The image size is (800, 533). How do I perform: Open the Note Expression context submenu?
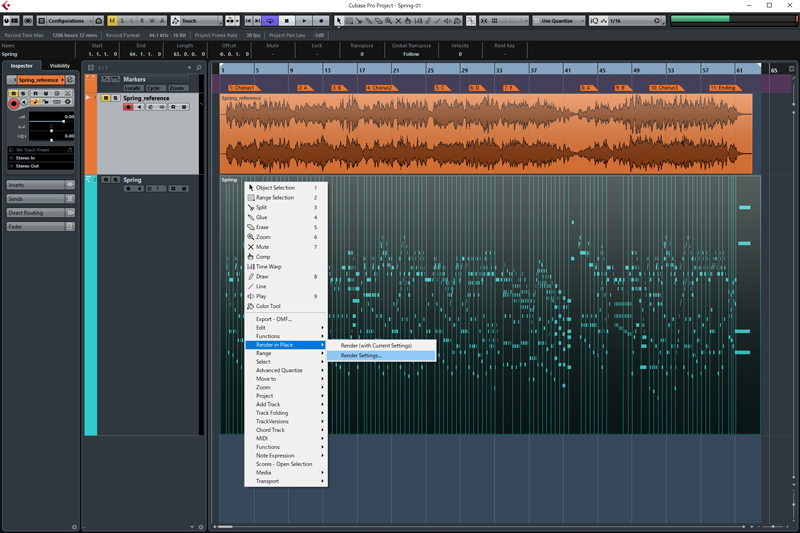pos(286,455)
